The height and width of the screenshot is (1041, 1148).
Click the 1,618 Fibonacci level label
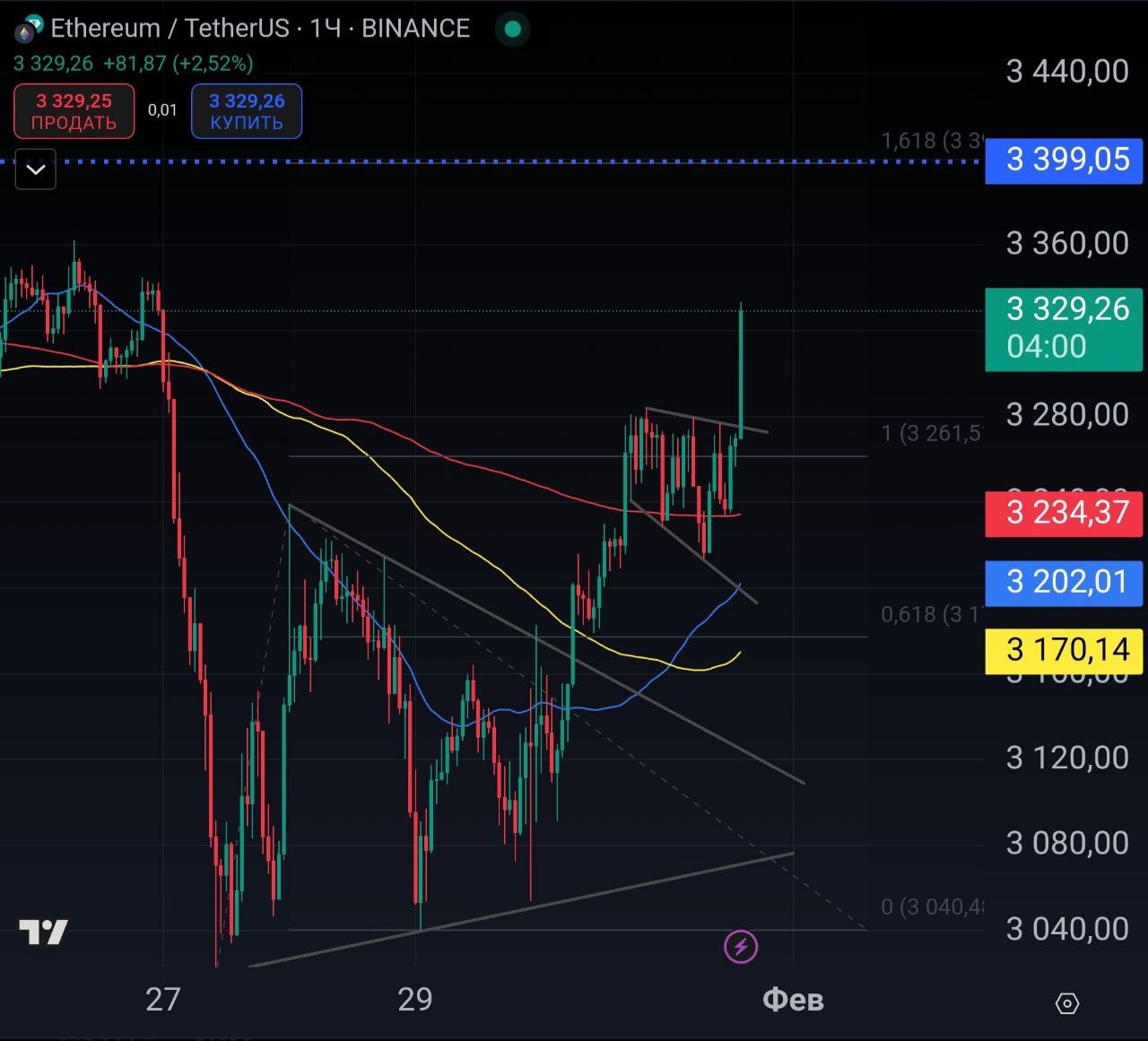(933, 141)
